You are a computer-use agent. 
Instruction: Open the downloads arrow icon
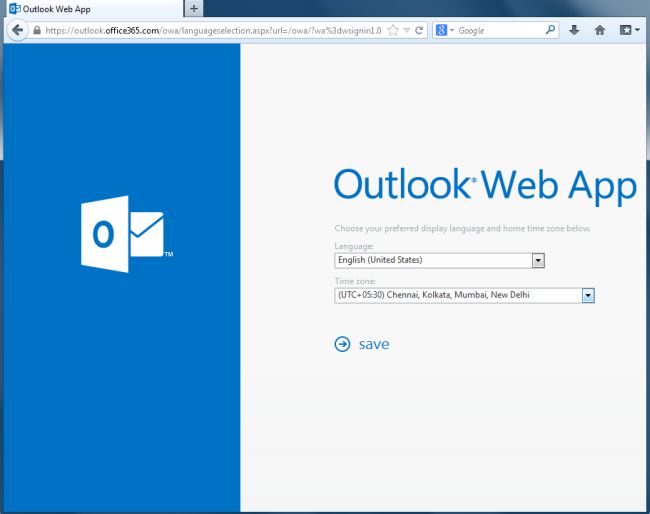[x=574, y=30]
